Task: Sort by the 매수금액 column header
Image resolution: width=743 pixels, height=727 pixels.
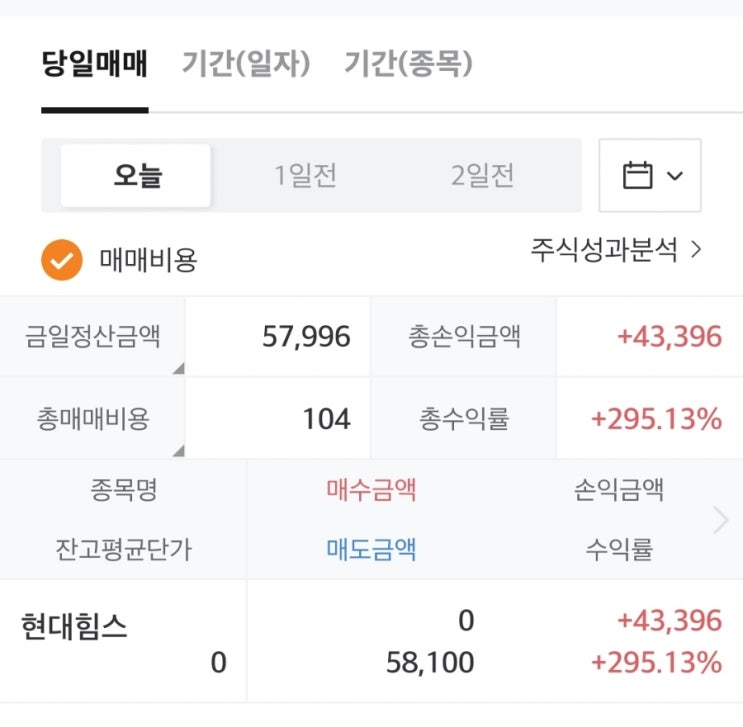Action: pyautogui.click(x=371, y=490)
